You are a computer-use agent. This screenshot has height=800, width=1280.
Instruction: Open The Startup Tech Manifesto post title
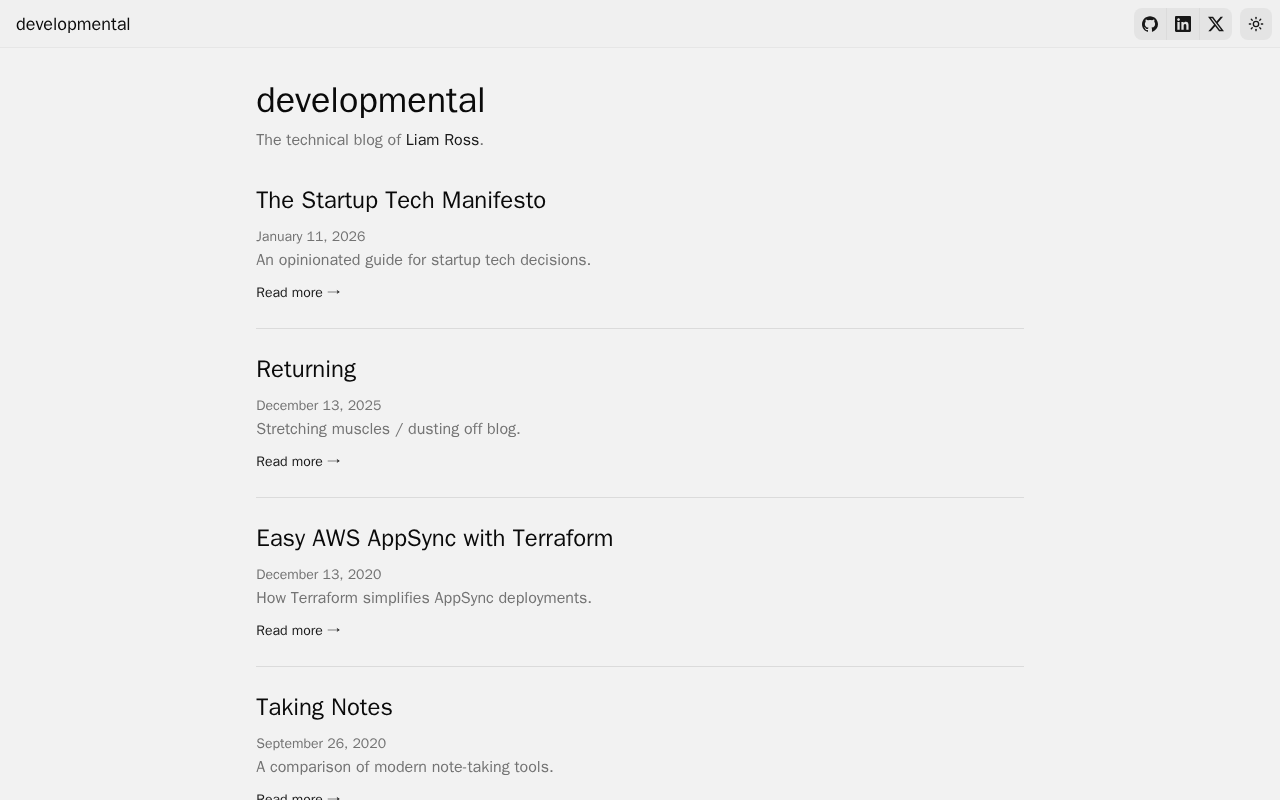pyautogui.click(x=401, y=200)
